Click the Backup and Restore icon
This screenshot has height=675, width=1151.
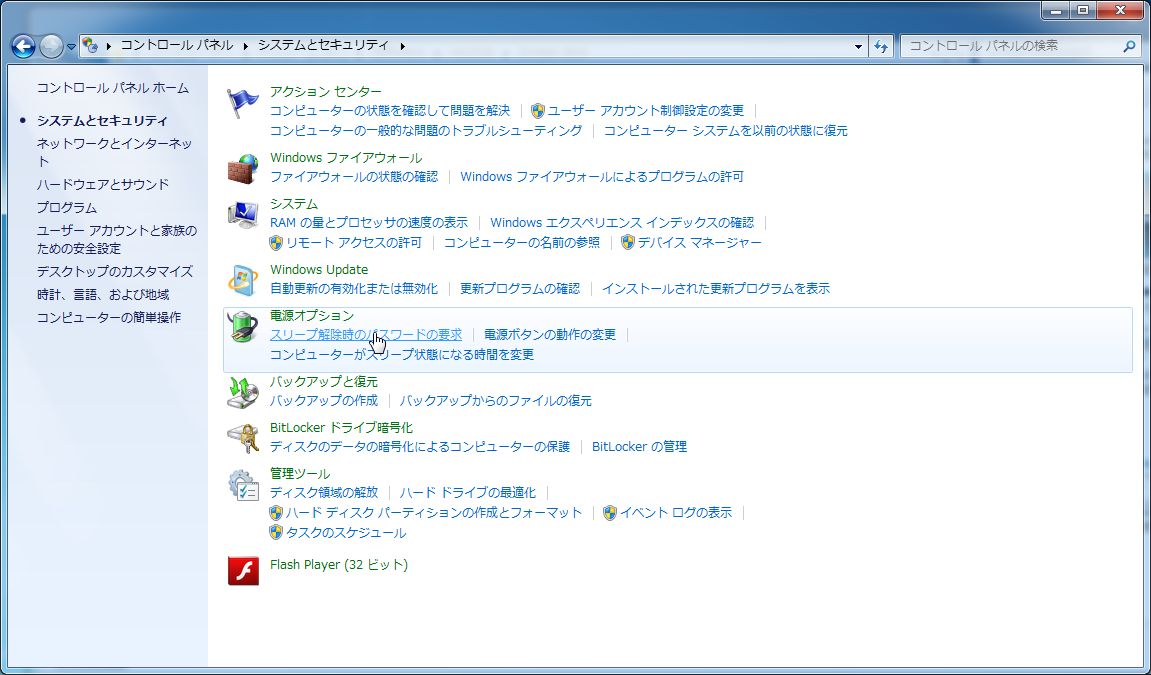pos(242,393)
